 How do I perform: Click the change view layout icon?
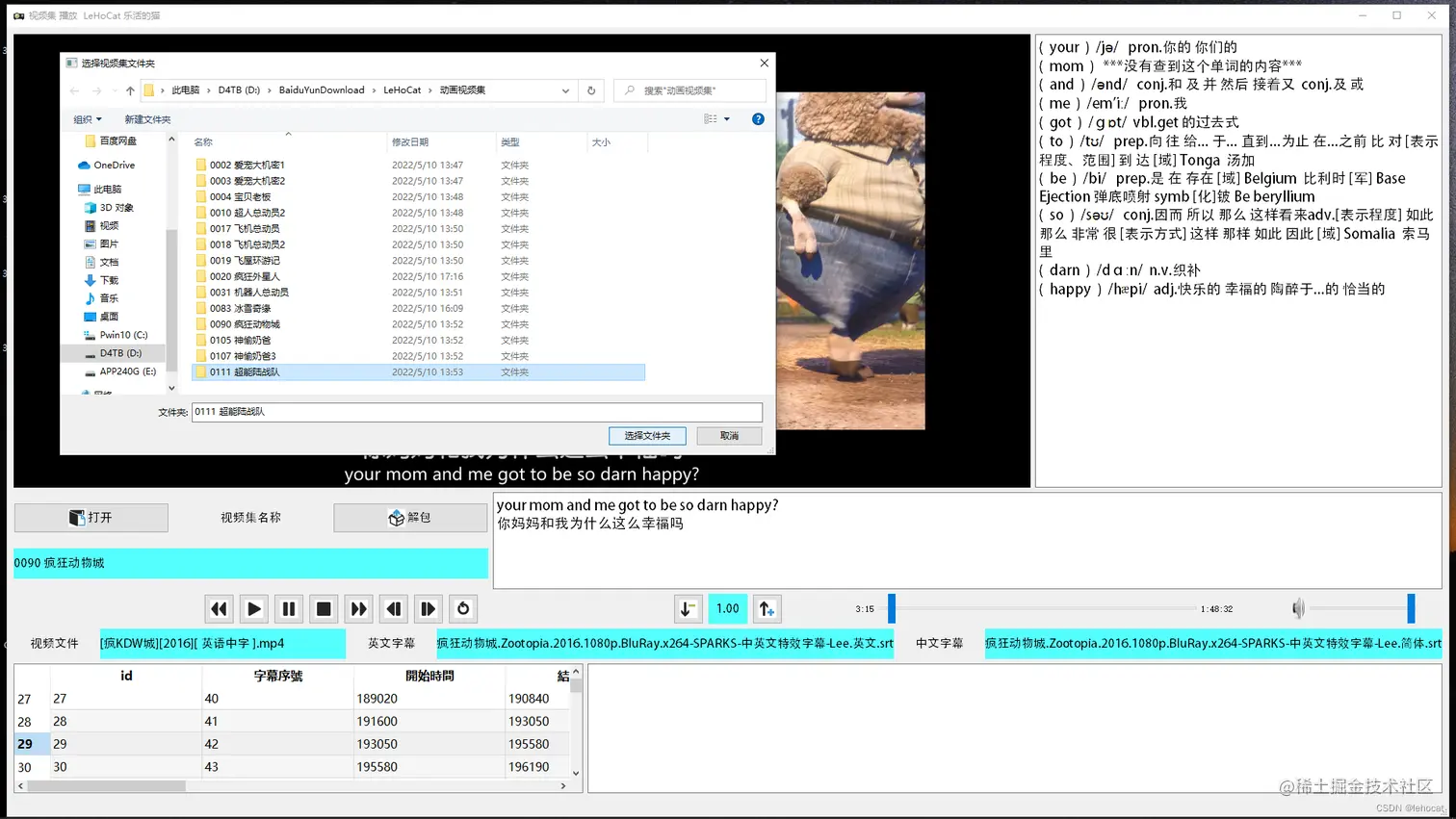point(711,119)
